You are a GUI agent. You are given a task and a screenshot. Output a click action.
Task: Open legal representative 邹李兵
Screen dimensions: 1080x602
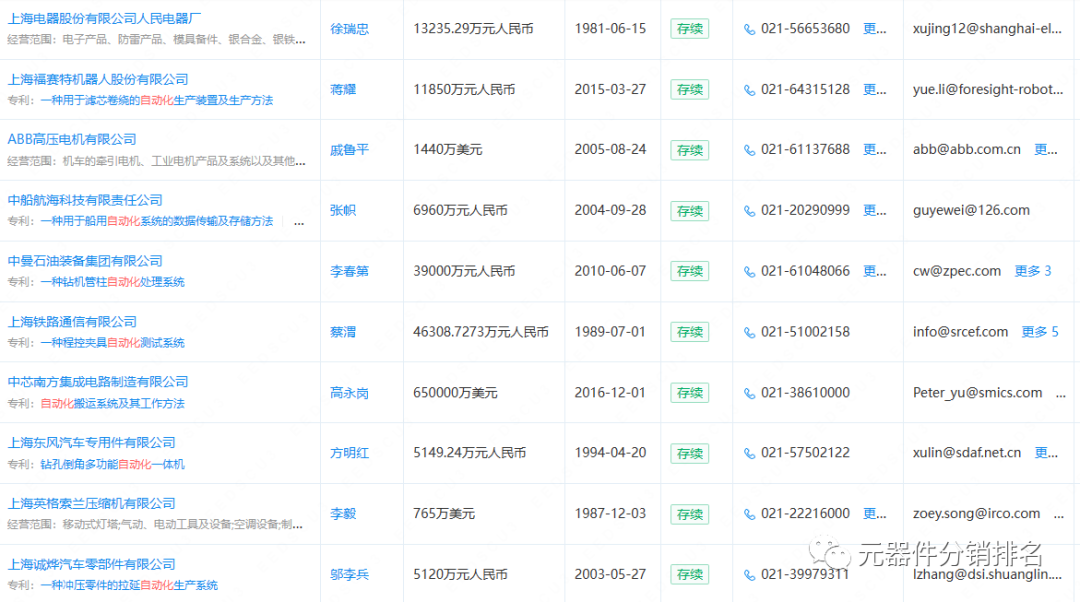pos(349,574)
